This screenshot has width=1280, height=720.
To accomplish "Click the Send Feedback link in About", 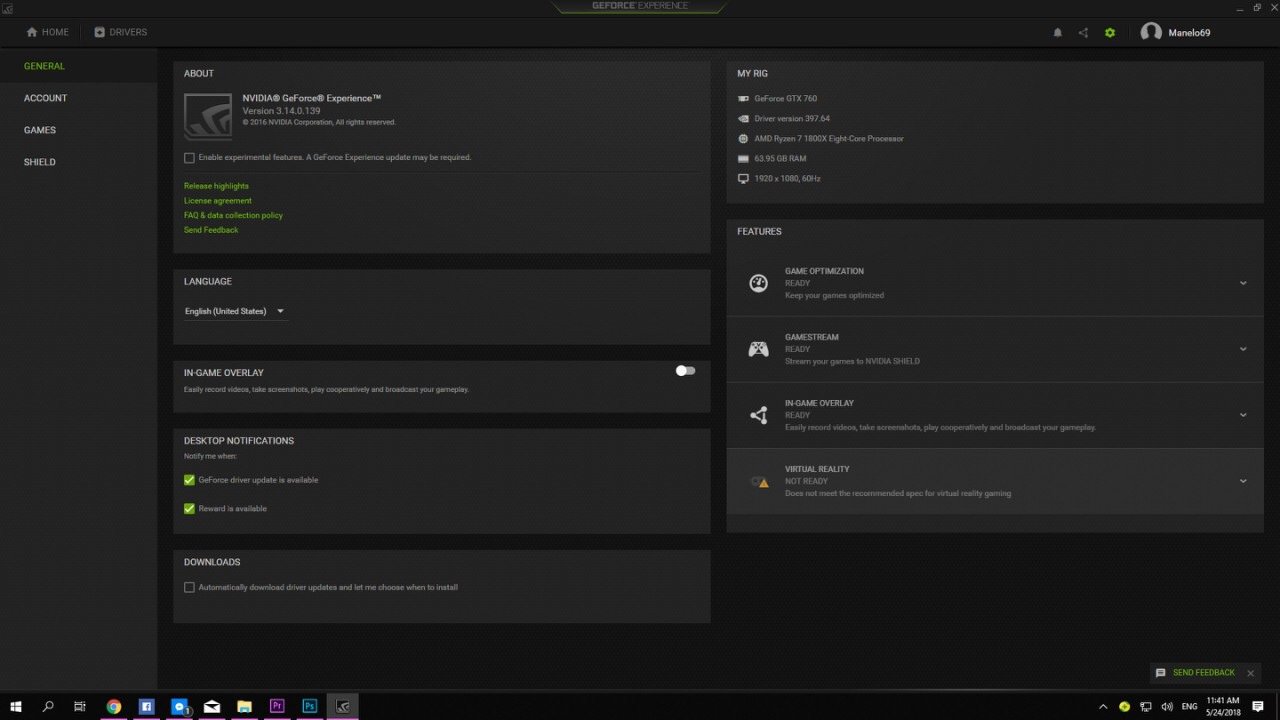I will click(211, 230).
